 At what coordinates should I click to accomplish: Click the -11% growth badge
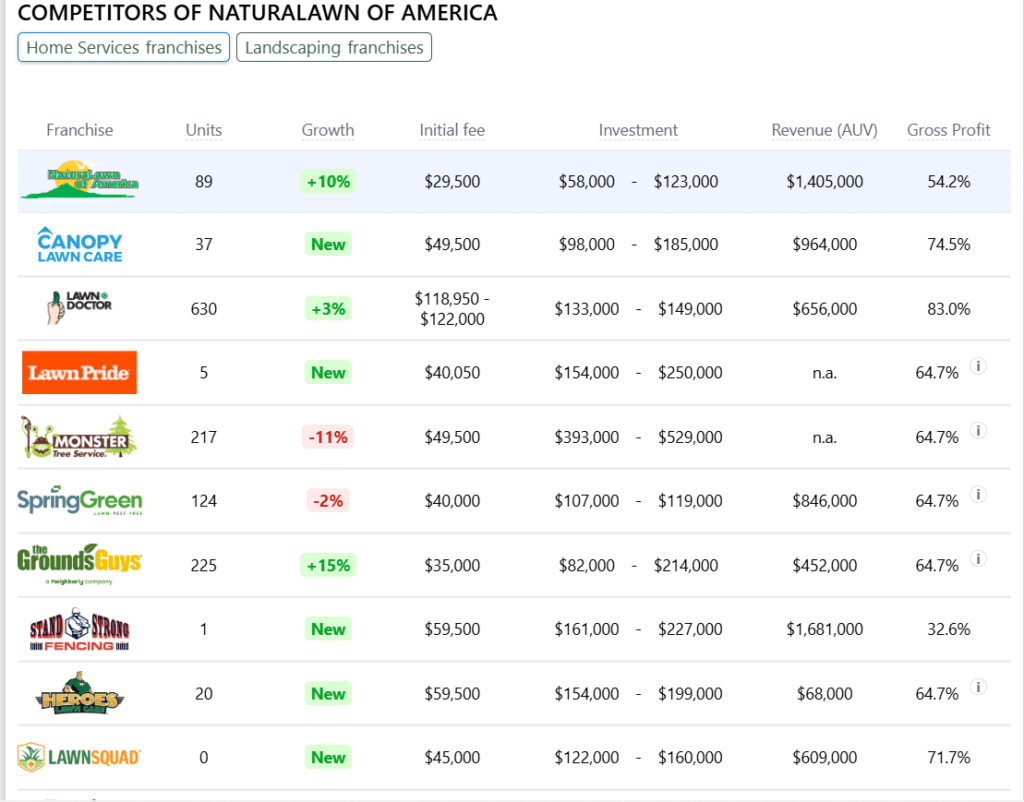point(328,437)
